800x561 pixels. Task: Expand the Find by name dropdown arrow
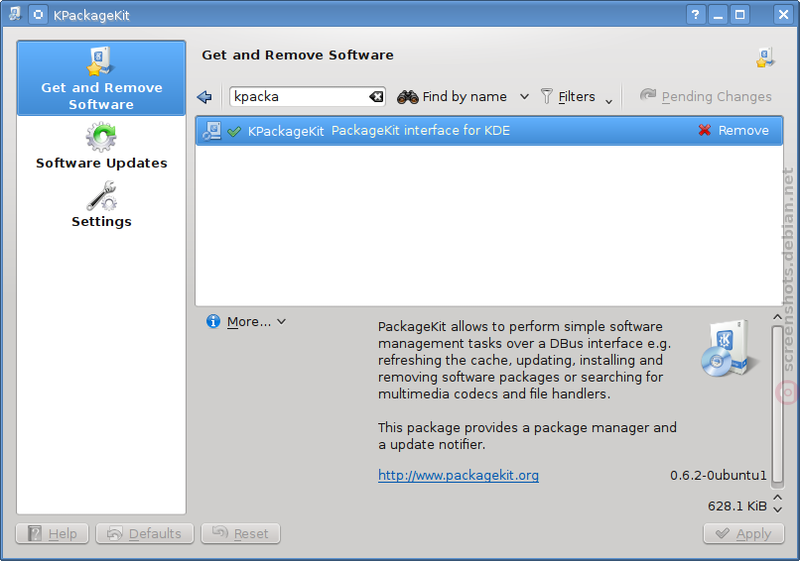[x=524, y=96]
